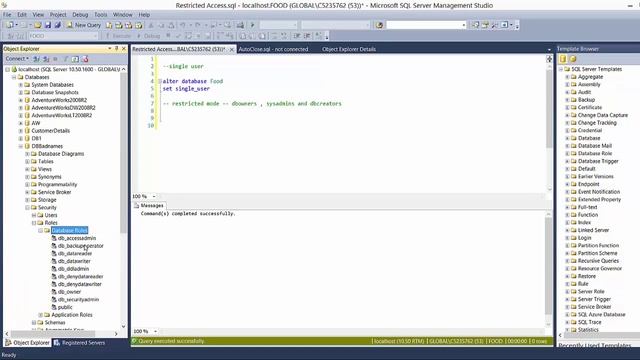Image resolution: width=640 pixels, height=360 pixels.
Task: Open the Connect menu in Object Explorer
Action: point(17,59)
